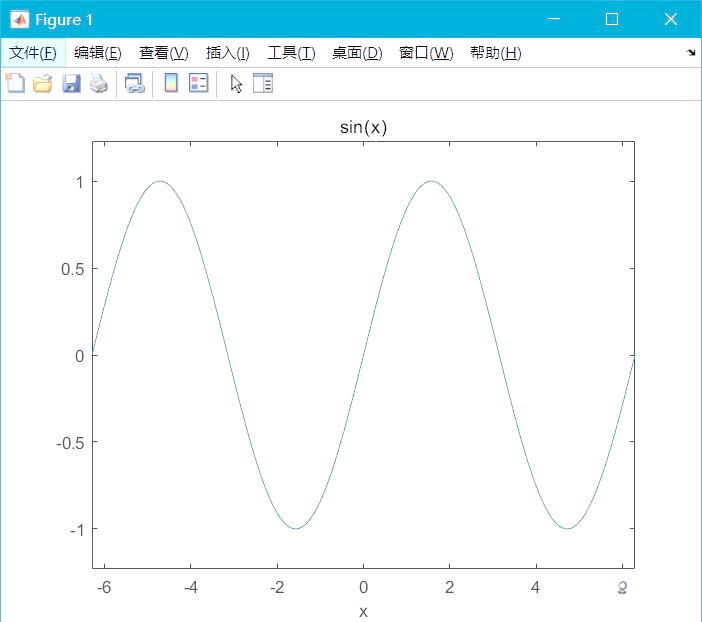702x622 pixels.
Task: Click the x-axis tick label -2
Action: [277, 587]
